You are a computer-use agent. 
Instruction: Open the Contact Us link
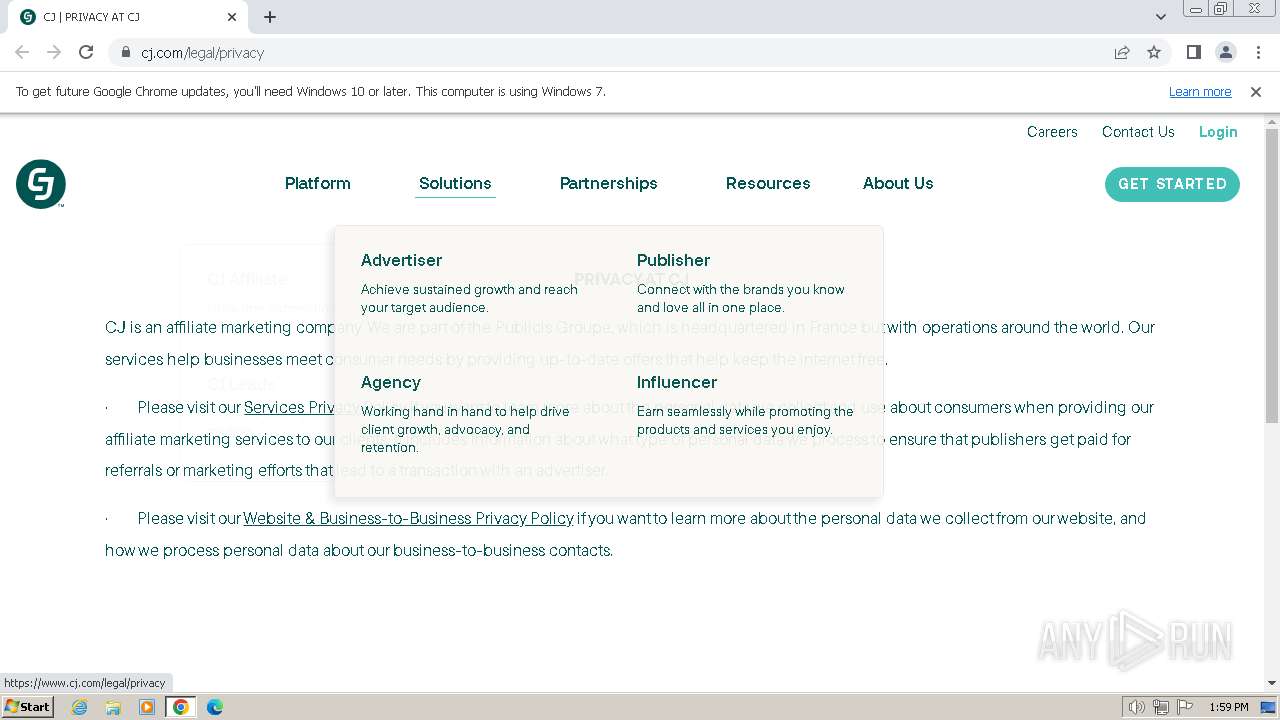(1138, 132)
